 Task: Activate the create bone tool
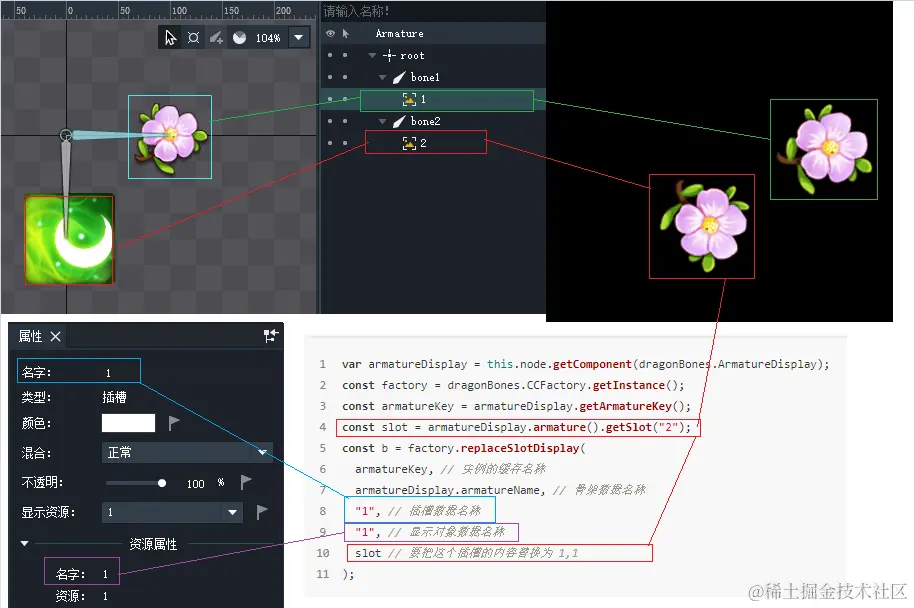216,38
